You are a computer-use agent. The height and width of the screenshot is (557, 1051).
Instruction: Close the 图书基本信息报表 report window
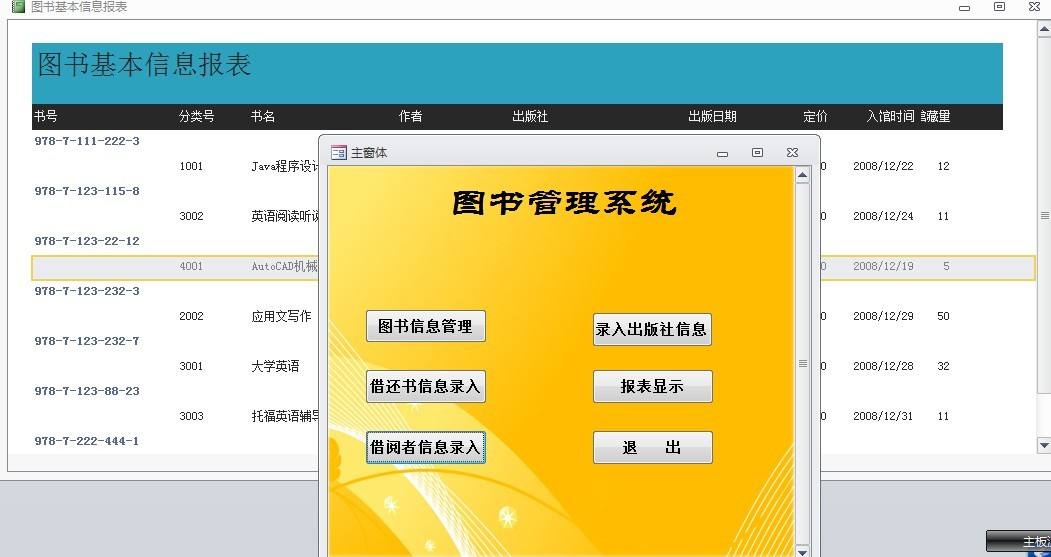pyautogui.click(x=1034, y=7)
